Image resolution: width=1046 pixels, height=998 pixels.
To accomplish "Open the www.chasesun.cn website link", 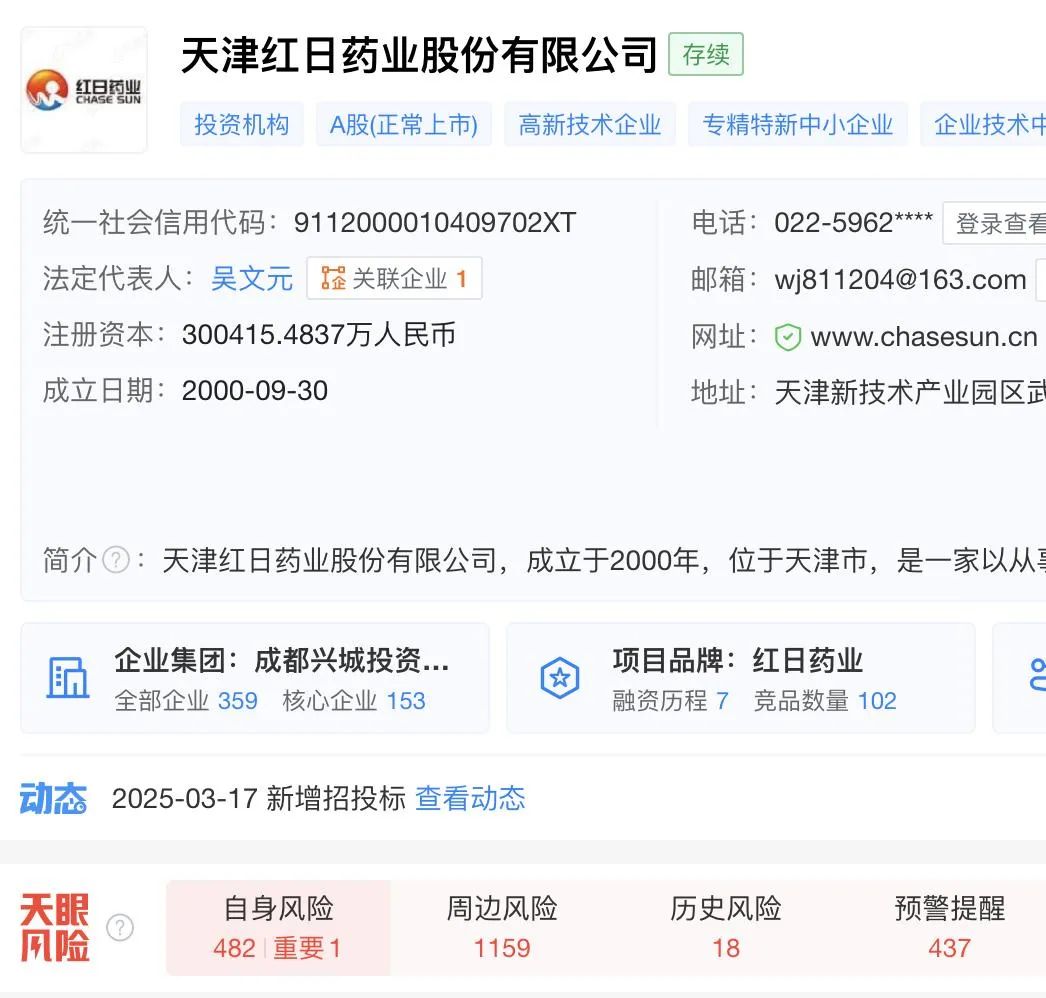I will [924, 337].
